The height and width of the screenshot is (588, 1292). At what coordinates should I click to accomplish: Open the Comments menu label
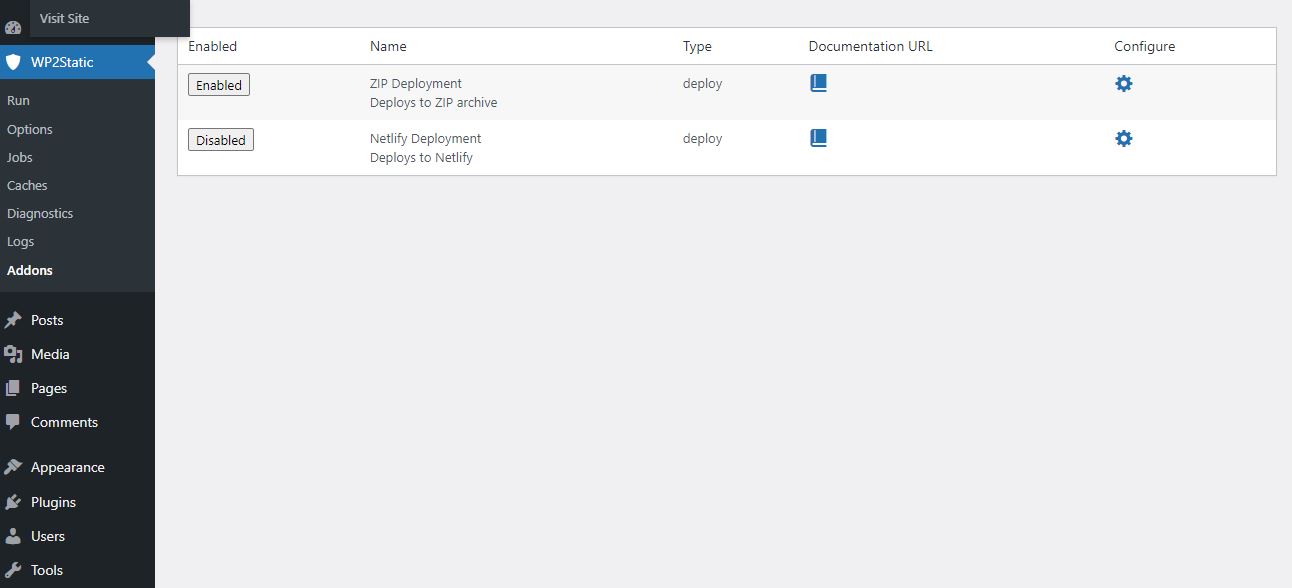tap(64, 422)
